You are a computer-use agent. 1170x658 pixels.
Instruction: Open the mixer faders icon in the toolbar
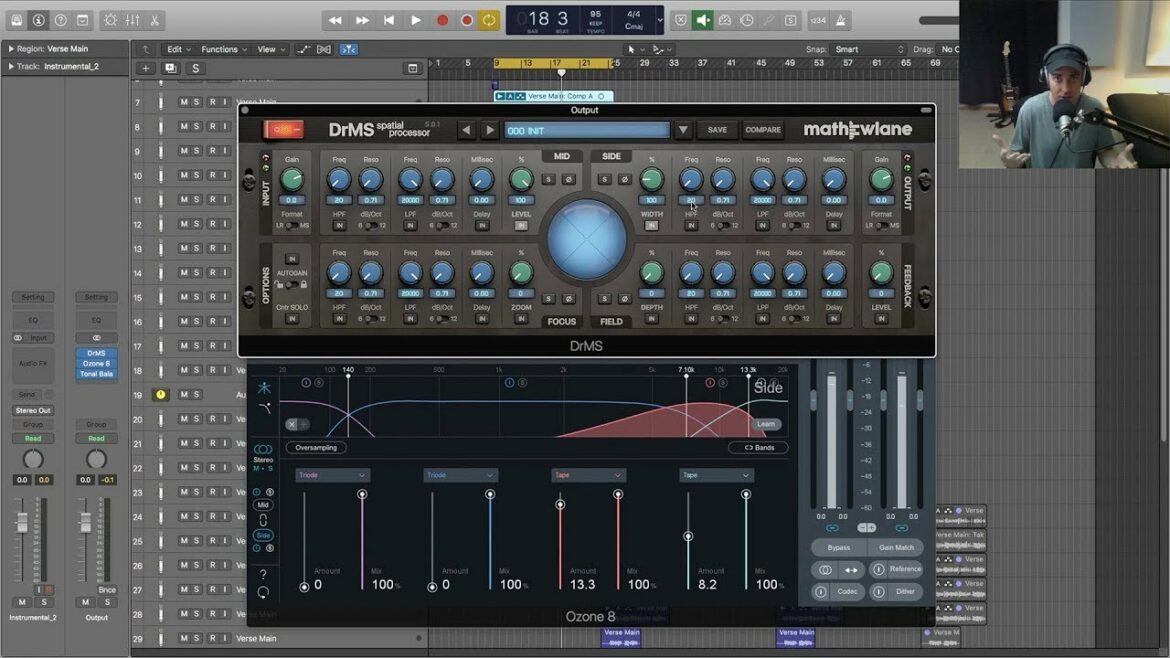(x=133, y=20)
